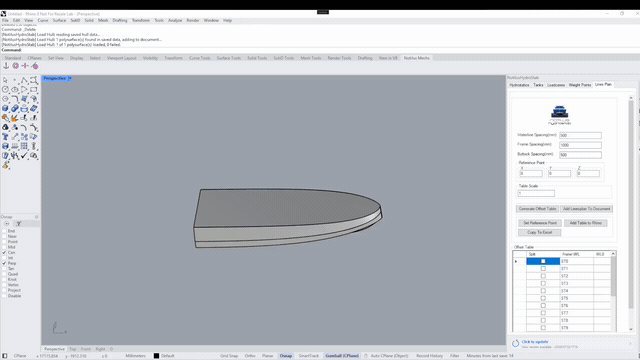This screenshot has width=640, height=360.
Task: Open the Perspective viewport dropdown arrow
Action: pos(70,78)
